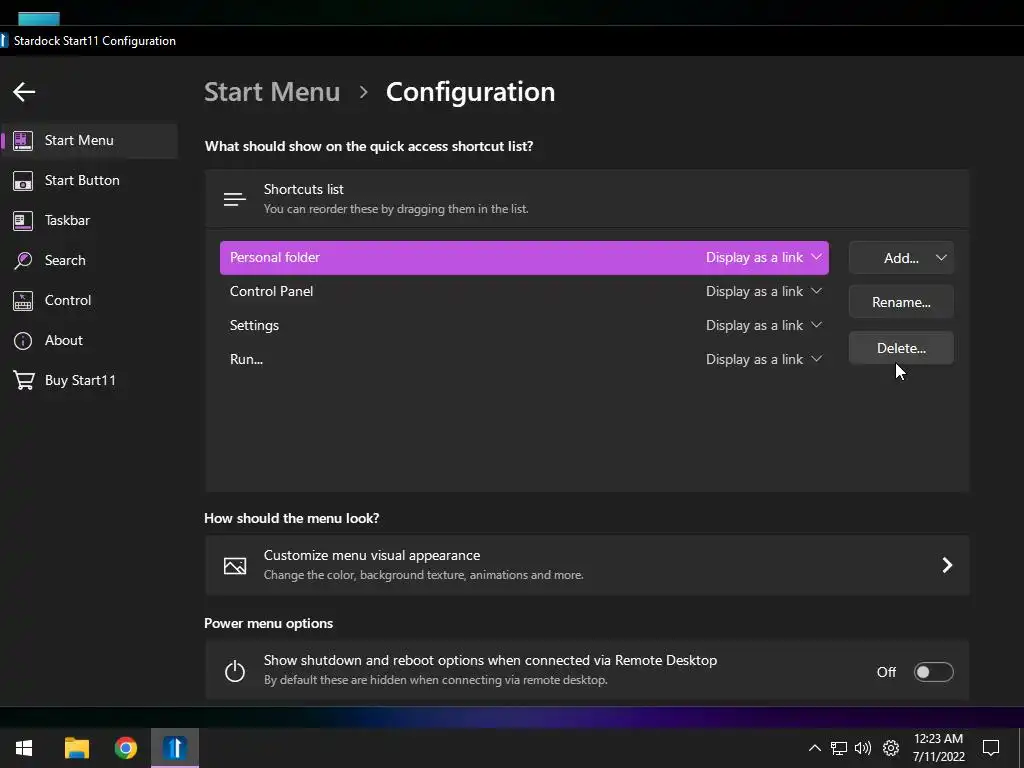Image resolution: width=1024 pixels, height=768 pixels.
Task: Open the notification center icon
Action: pos(991,748)
